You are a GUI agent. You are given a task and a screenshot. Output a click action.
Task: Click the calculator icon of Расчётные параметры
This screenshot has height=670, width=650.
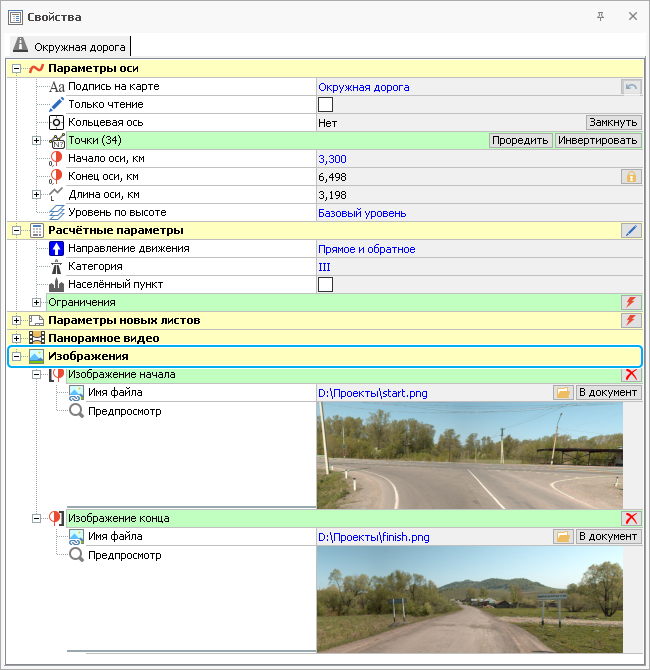(36, 230)
